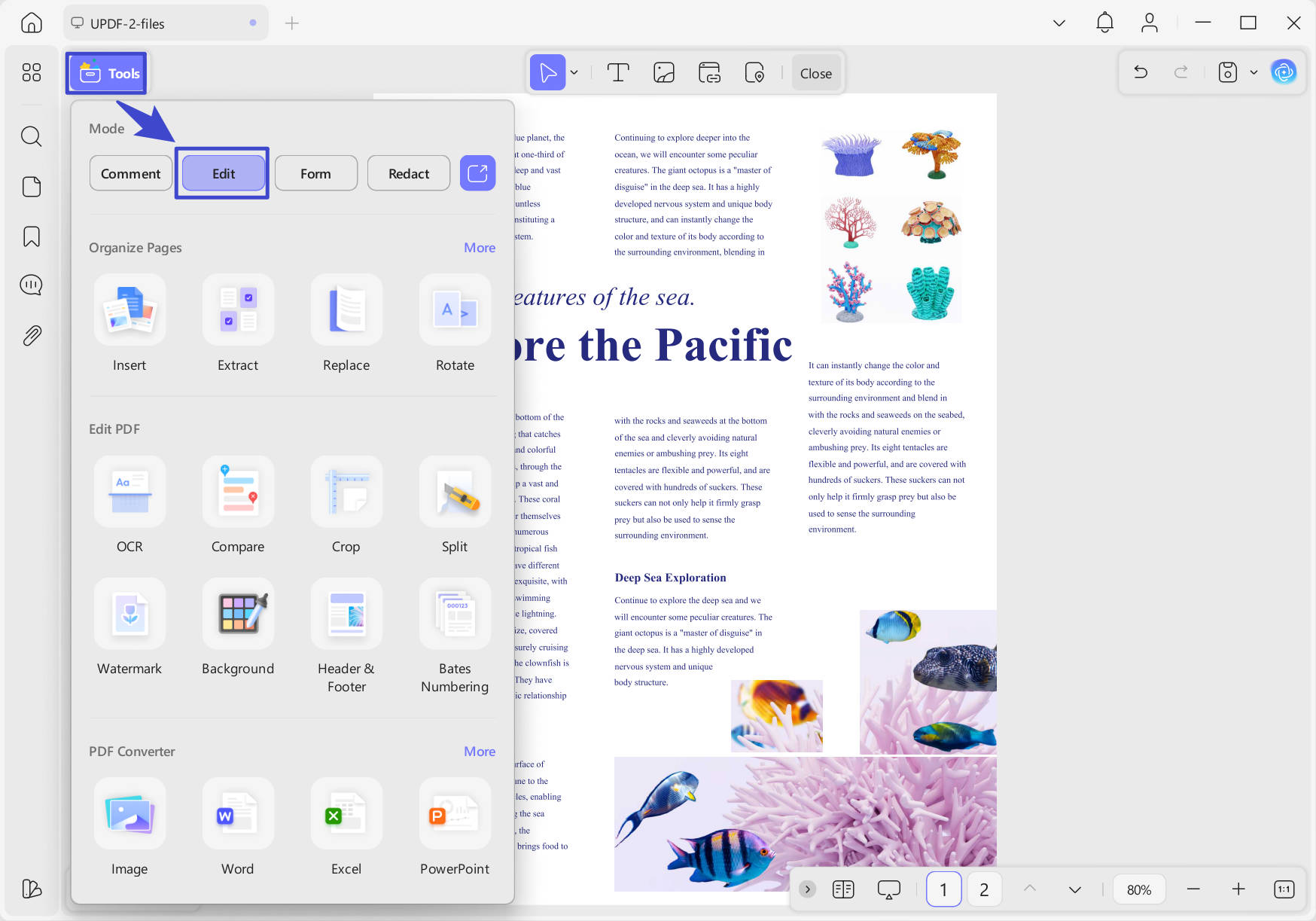
Task: Select the Extract pages tool
Action: click(x=238, y=325)
